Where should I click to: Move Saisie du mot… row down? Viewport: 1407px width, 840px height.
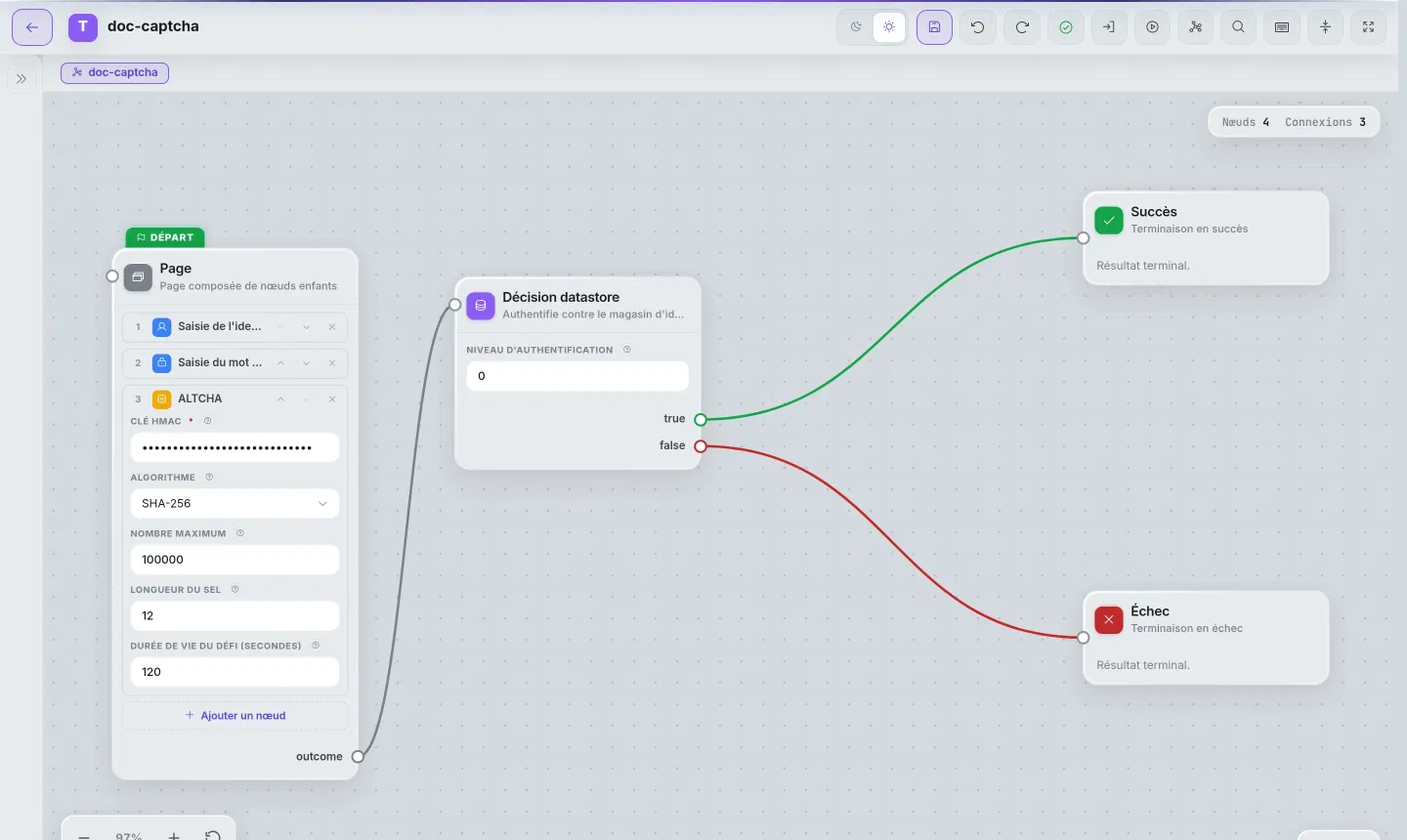[307, 363]
